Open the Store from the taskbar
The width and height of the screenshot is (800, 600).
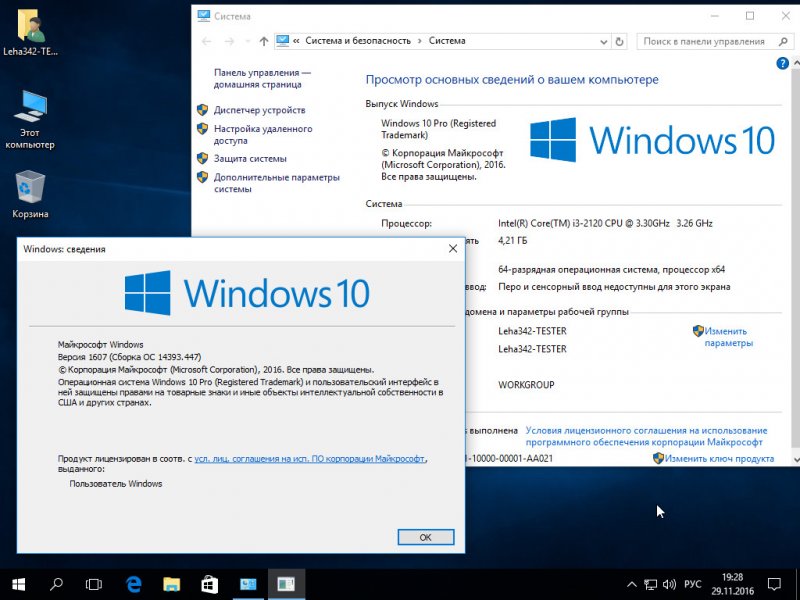(210, 584)
